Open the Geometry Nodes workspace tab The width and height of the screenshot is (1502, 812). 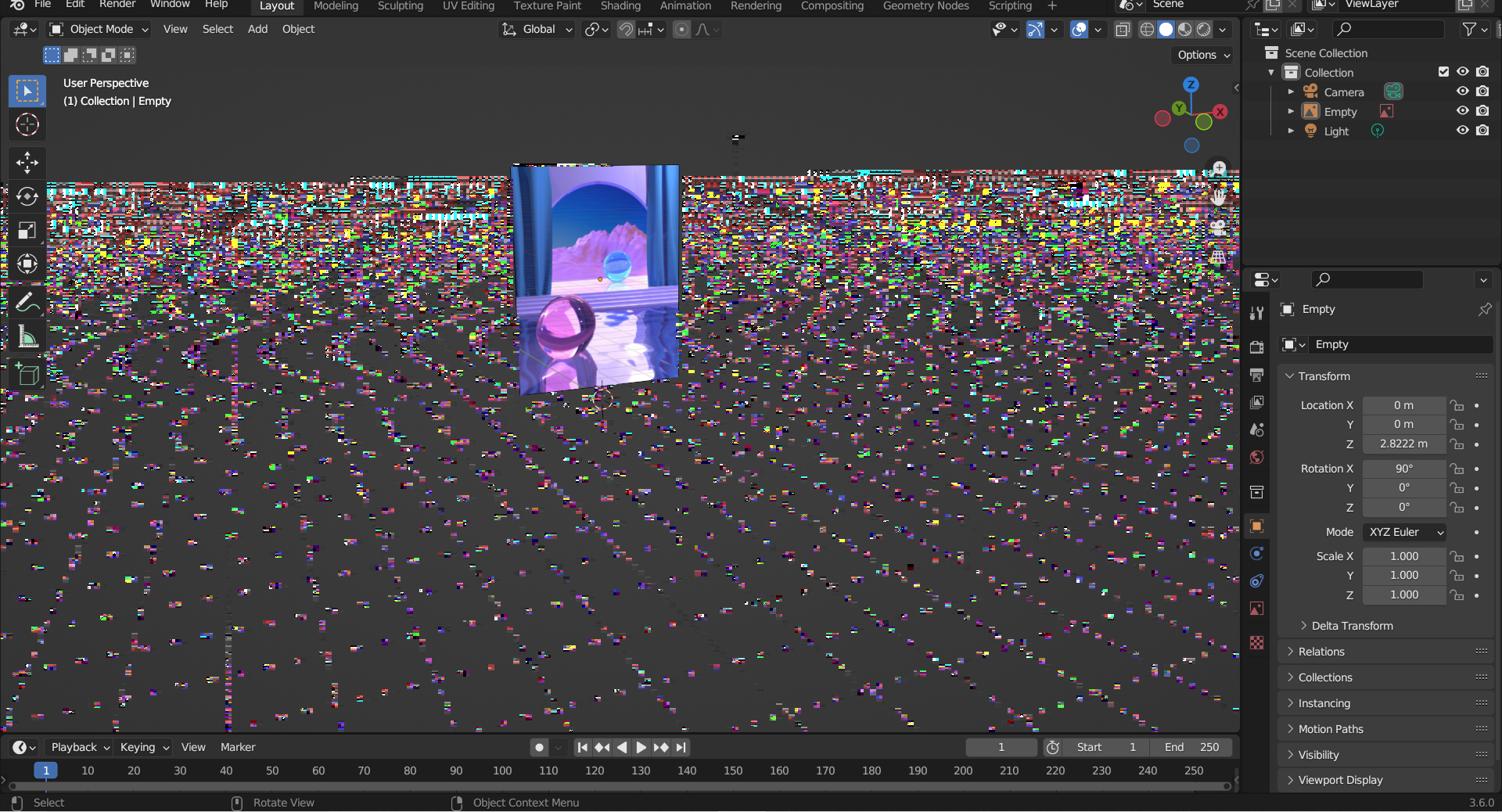925,5
